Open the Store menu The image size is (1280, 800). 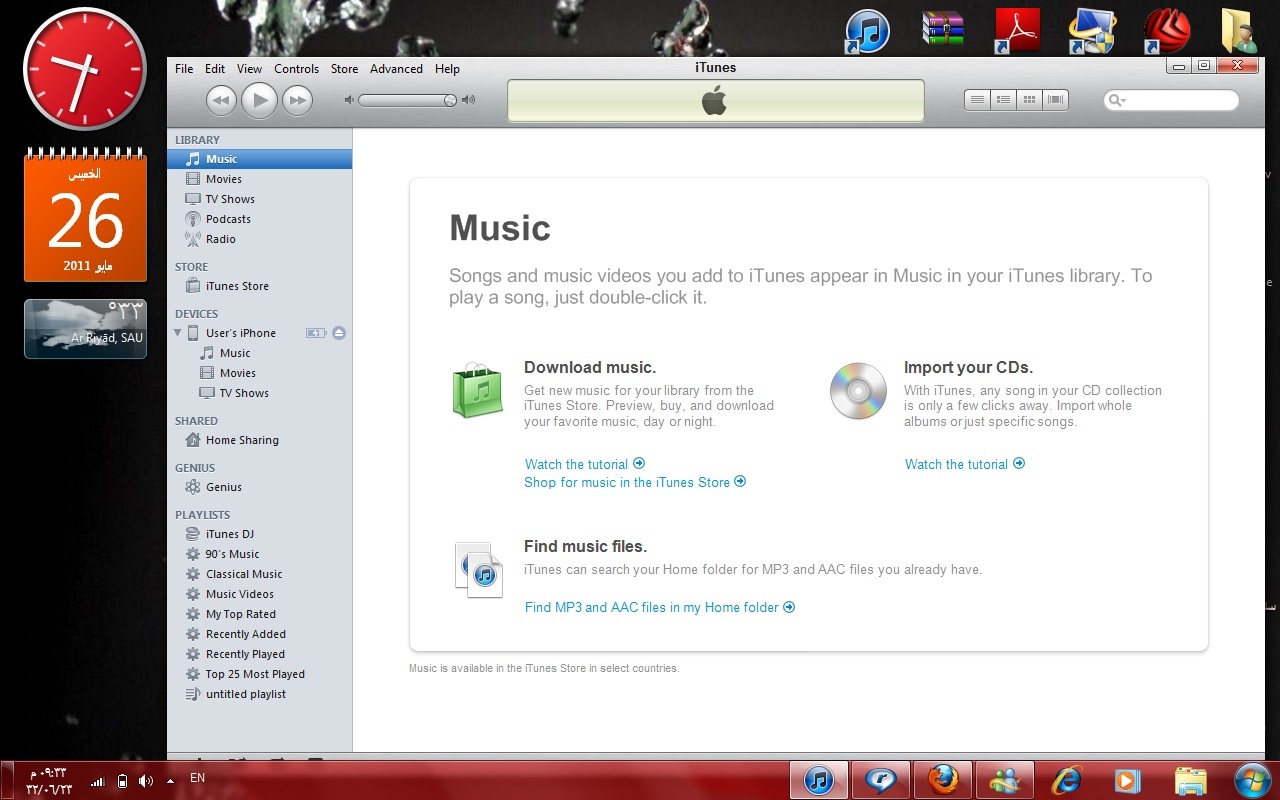pyautogui.click(x=344, y=69)
